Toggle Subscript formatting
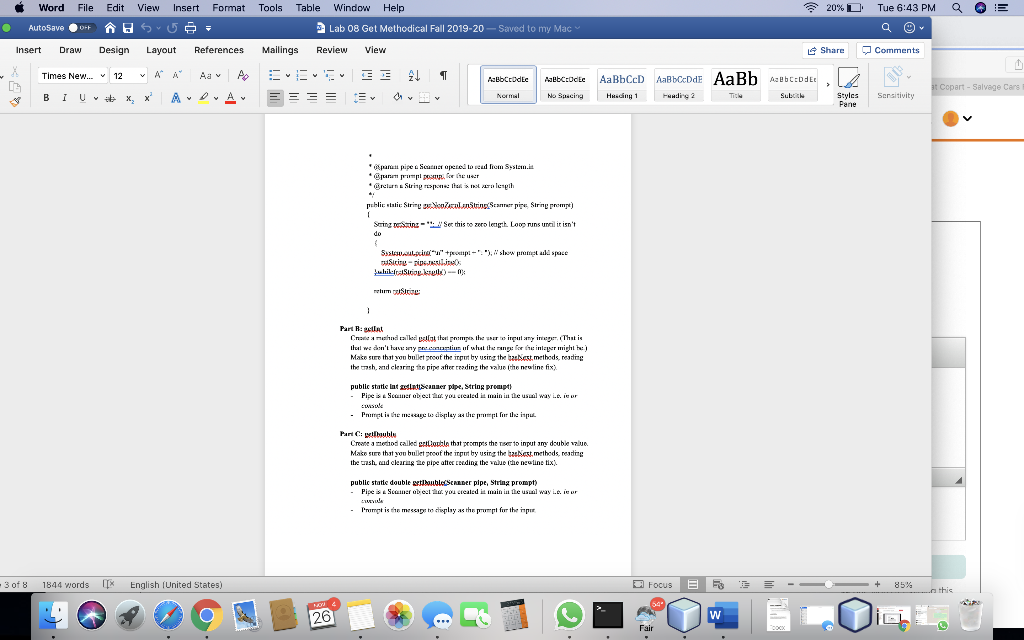Viewport: 1024px width, 640px height. (130, 98)
